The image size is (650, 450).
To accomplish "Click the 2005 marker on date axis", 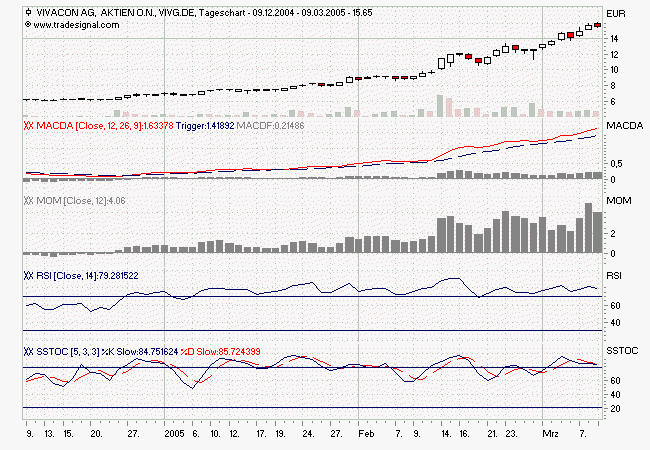I will tap(174, 436).
